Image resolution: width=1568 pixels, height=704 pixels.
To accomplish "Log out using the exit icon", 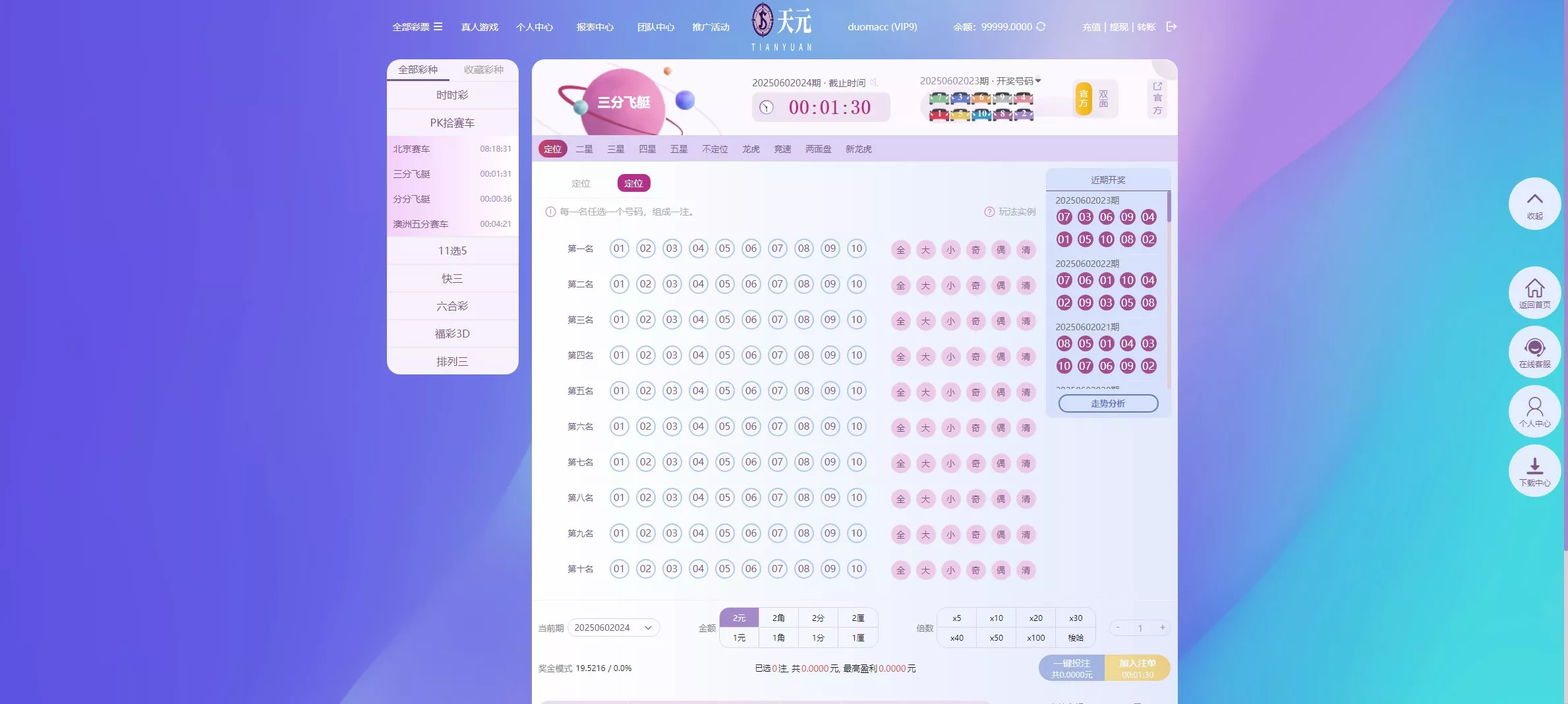I will click(1171, 26).
